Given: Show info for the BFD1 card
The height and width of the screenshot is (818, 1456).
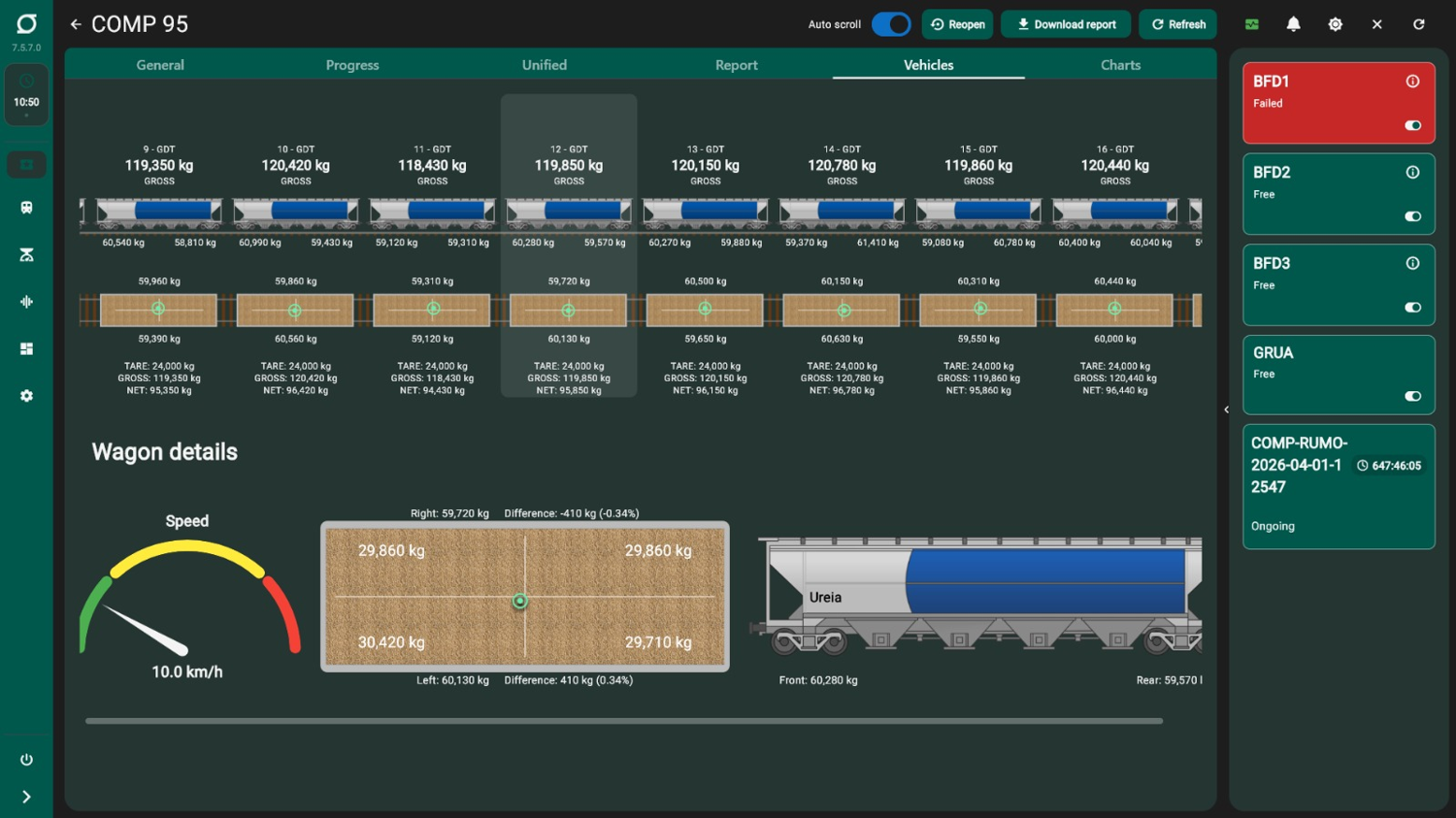Looking at the screenshot, I should (x=1413, y=82).
